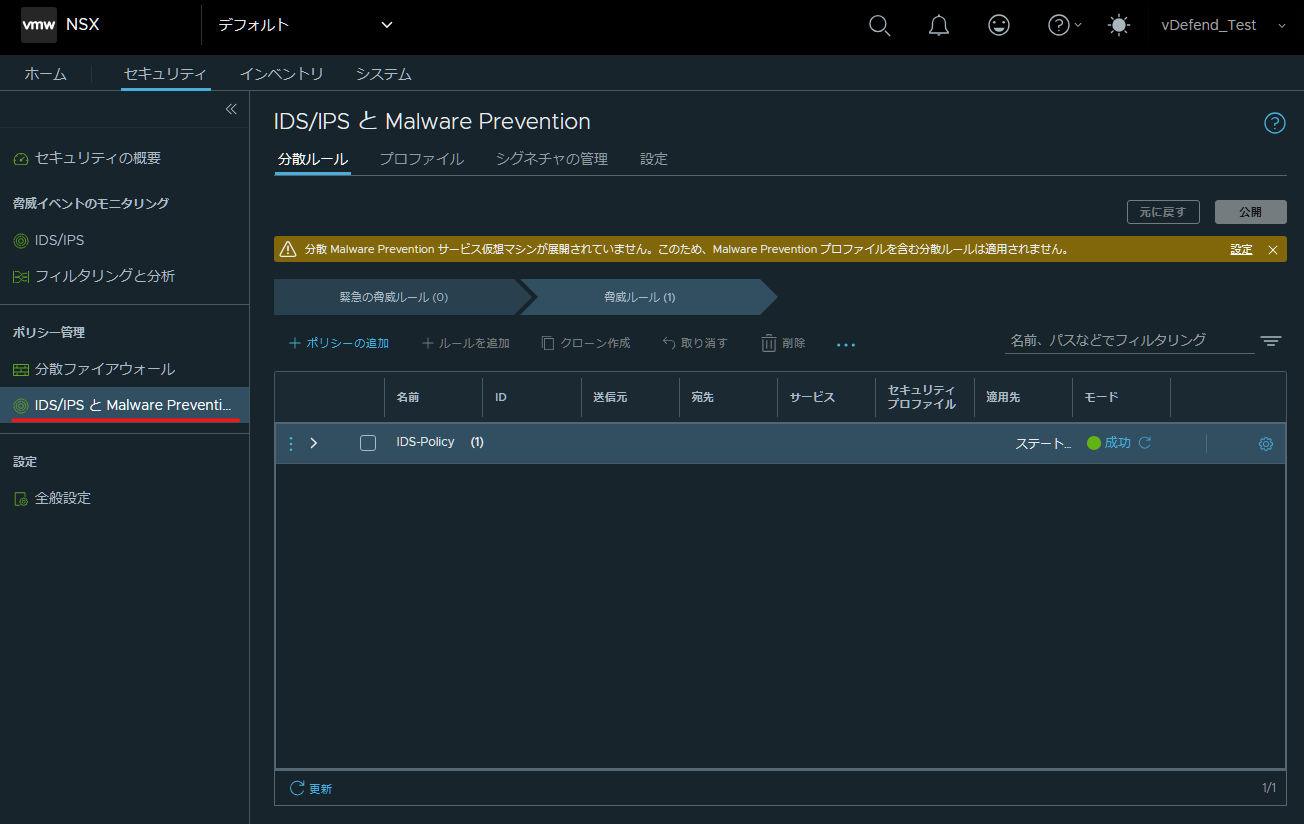Collapse the left sidebar with double chevron
The height and width of the screenshot is (824, 1304).
pos(231,109)
